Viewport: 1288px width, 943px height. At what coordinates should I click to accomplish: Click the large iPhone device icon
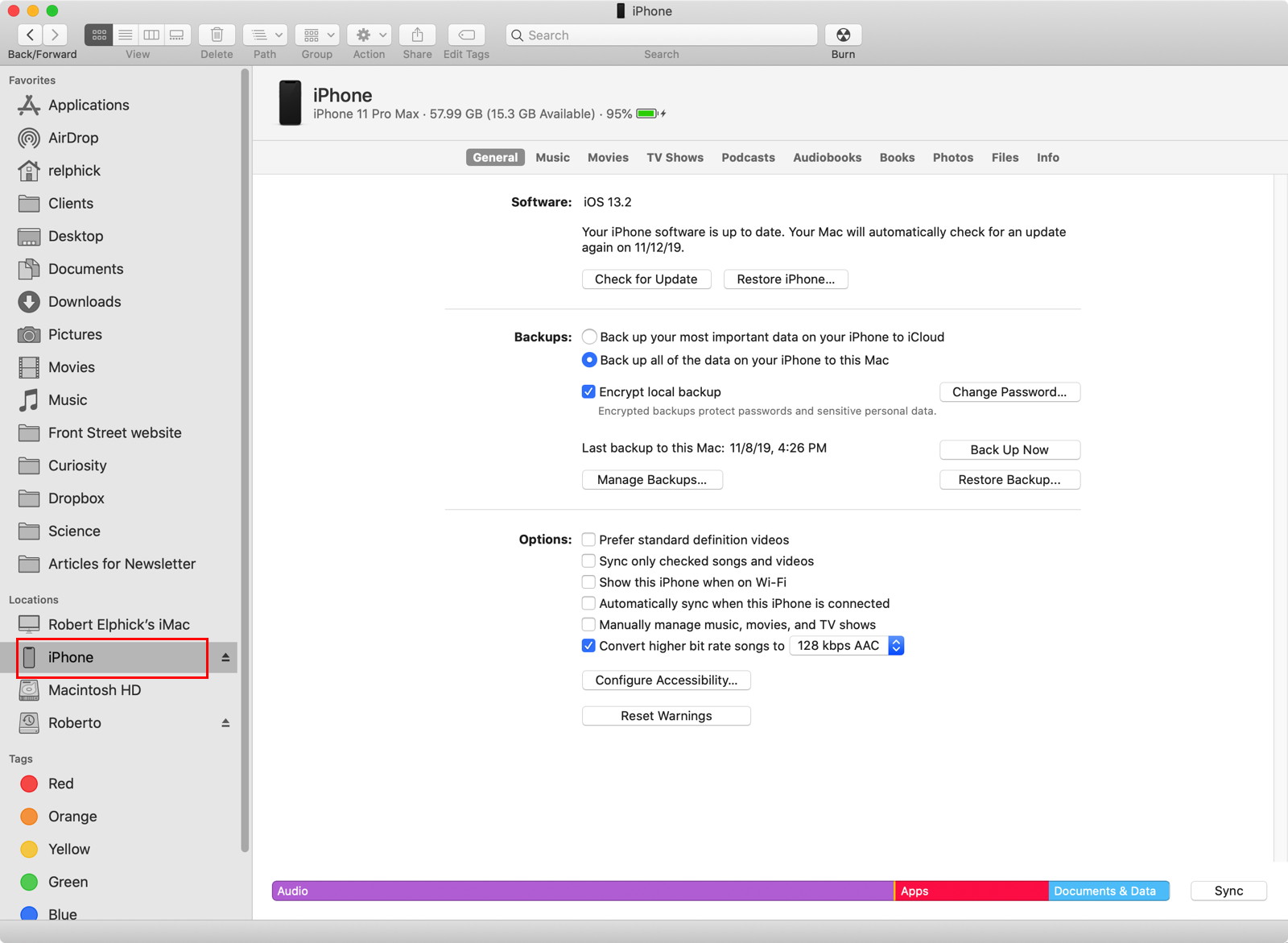[x=290, y=102]
